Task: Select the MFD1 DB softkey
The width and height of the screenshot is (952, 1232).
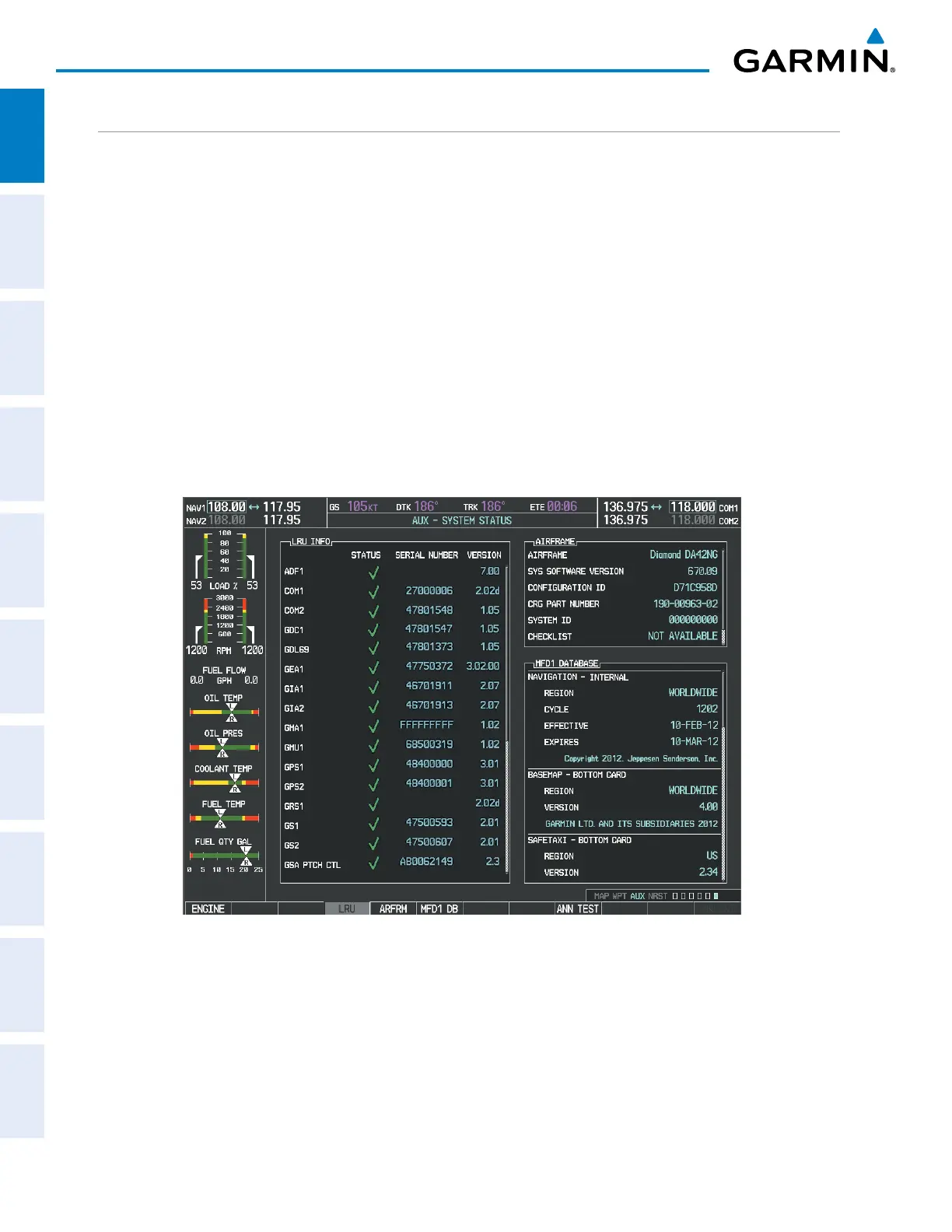Action: tap(439, 908)
